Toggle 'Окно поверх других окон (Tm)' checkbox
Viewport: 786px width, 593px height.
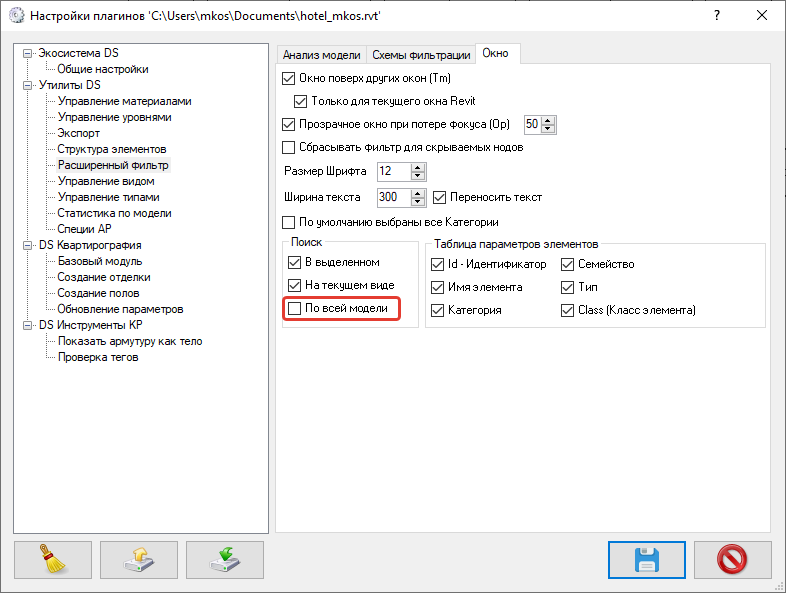[x=288, y=78]
